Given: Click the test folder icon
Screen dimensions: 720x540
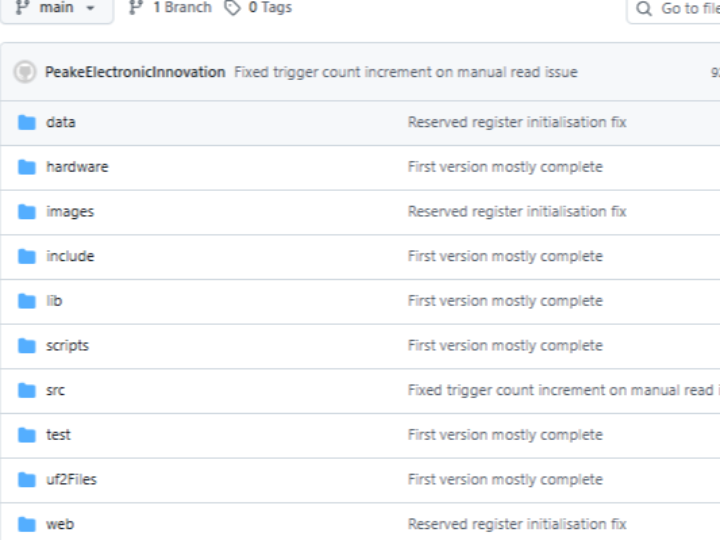Looking at the screenshot, I should tap(27, 435).
